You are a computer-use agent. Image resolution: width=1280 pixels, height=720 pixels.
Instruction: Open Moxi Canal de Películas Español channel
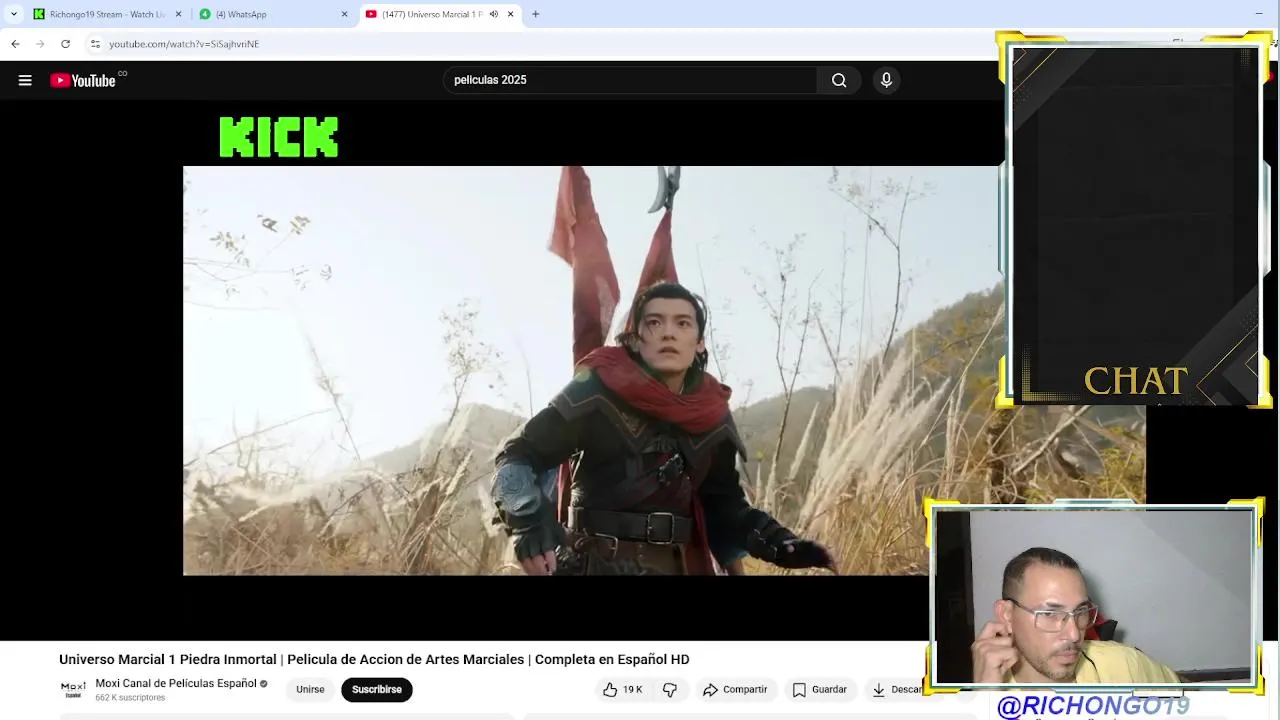click(x=176, y=683)
